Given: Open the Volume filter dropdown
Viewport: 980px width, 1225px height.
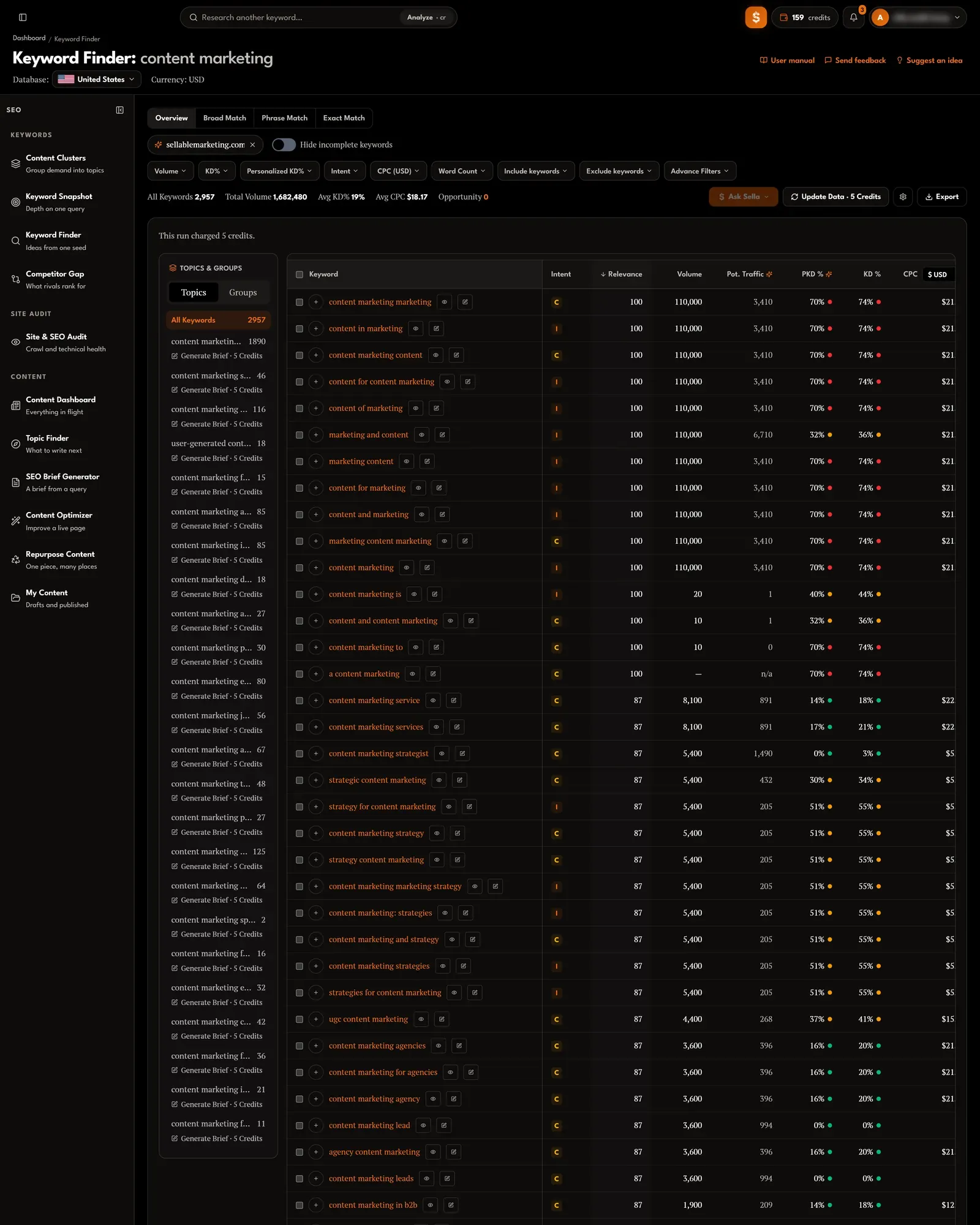Looking at the screenshot, I should click(x=170, y=171).
